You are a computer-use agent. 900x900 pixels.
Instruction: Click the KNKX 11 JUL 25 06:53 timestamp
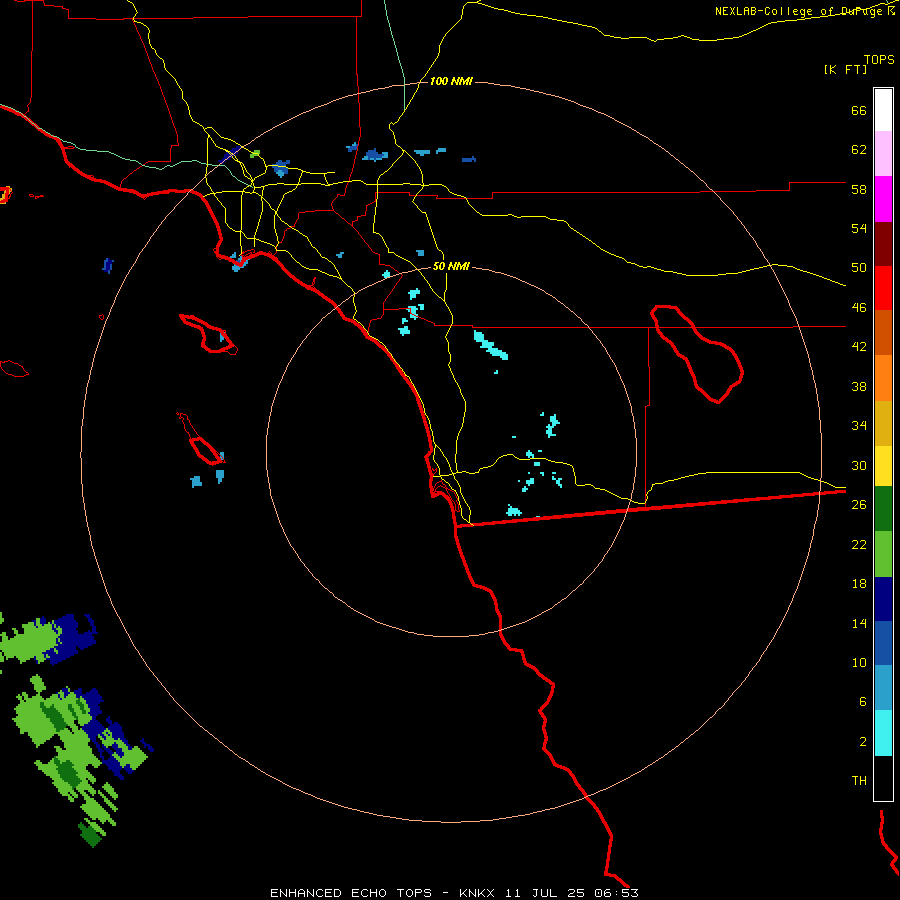click(x=548, y=893)
